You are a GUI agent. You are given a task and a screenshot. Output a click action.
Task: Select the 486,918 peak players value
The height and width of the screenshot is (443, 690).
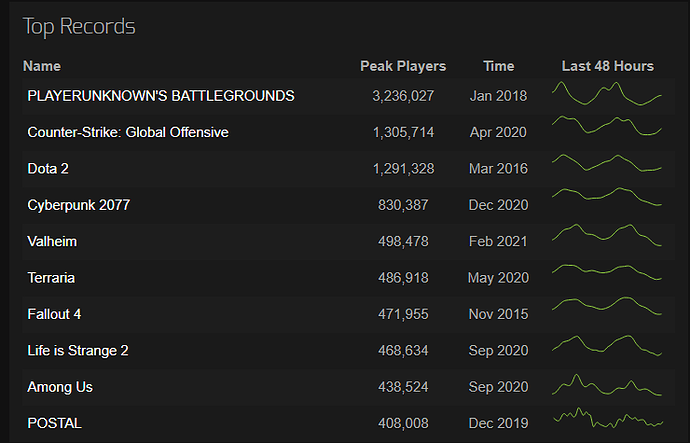[403, 278]
